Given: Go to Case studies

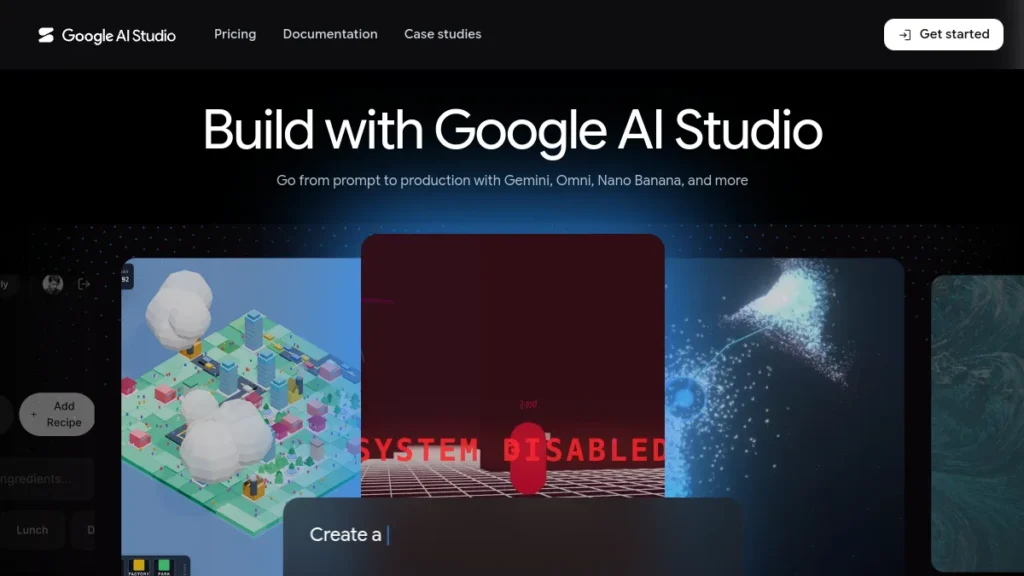Looking at the screenshot, I should 442,34.
